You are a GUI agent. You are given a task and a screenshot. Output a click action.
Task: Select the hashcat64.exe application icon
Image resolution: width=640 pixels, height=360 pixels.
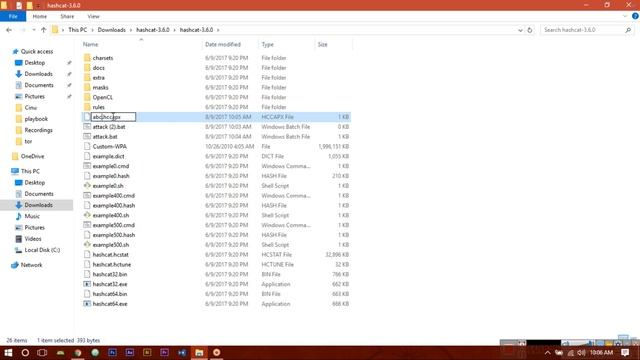point(87,304)
